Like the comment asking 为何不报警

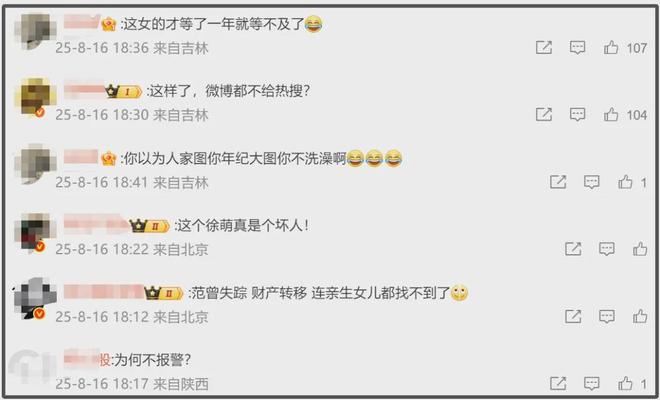point(625,383)
